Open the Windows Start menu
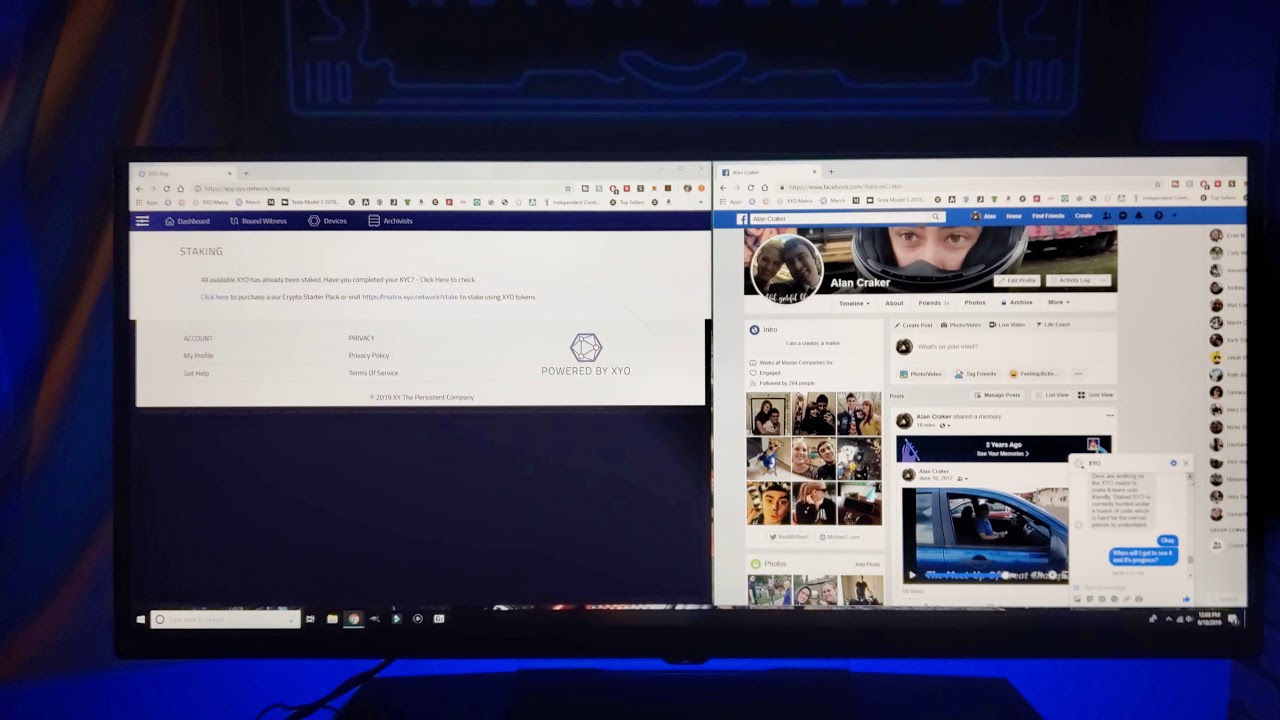 (140, 620)
